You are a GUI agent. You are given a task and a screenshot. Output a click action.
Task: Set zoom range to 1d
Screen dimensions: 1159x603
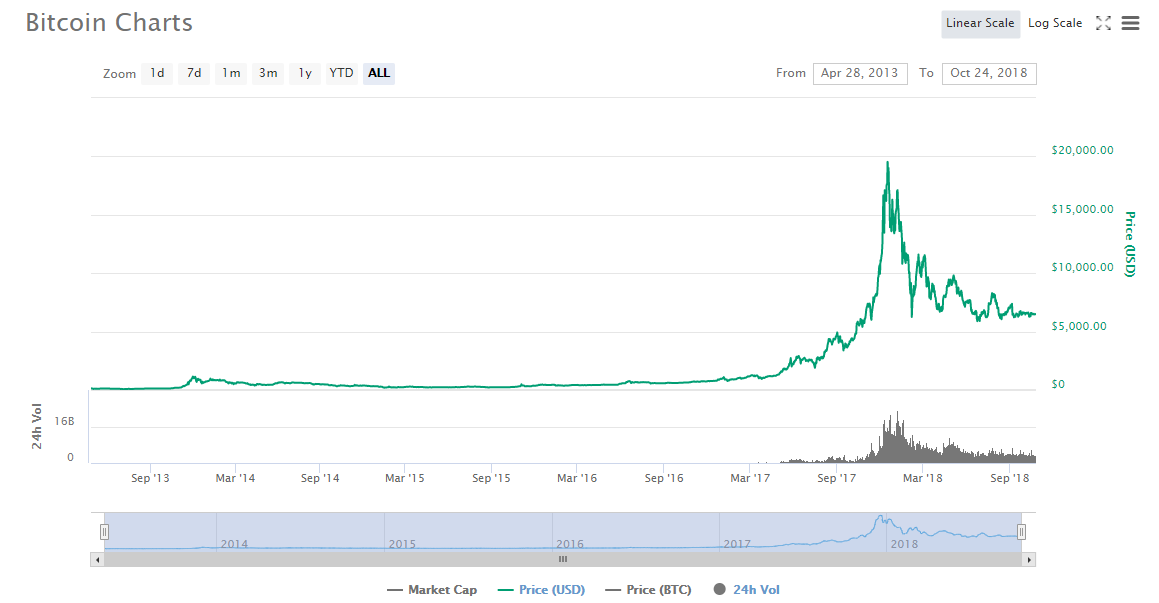tap(157, 73)
